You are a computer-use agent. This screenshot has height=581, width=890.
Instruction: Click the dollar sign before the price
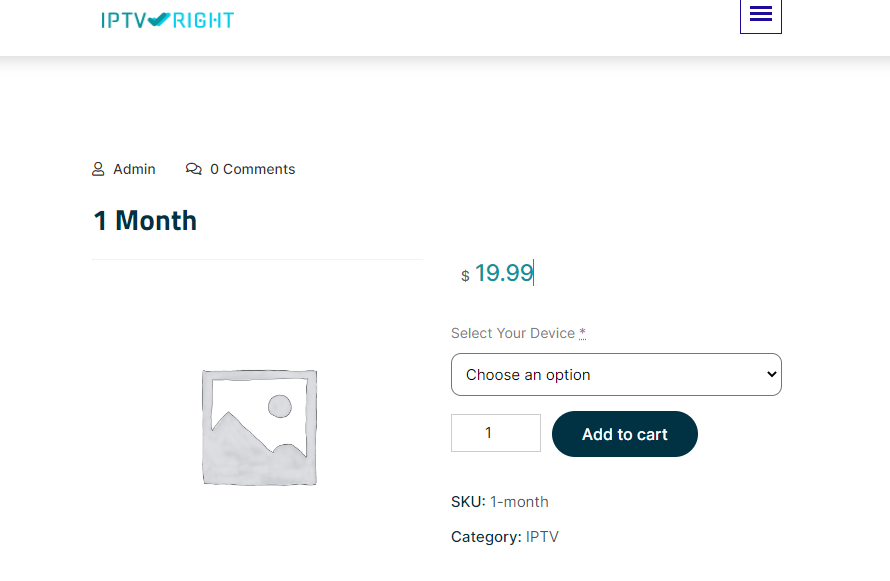click(465, 276)
